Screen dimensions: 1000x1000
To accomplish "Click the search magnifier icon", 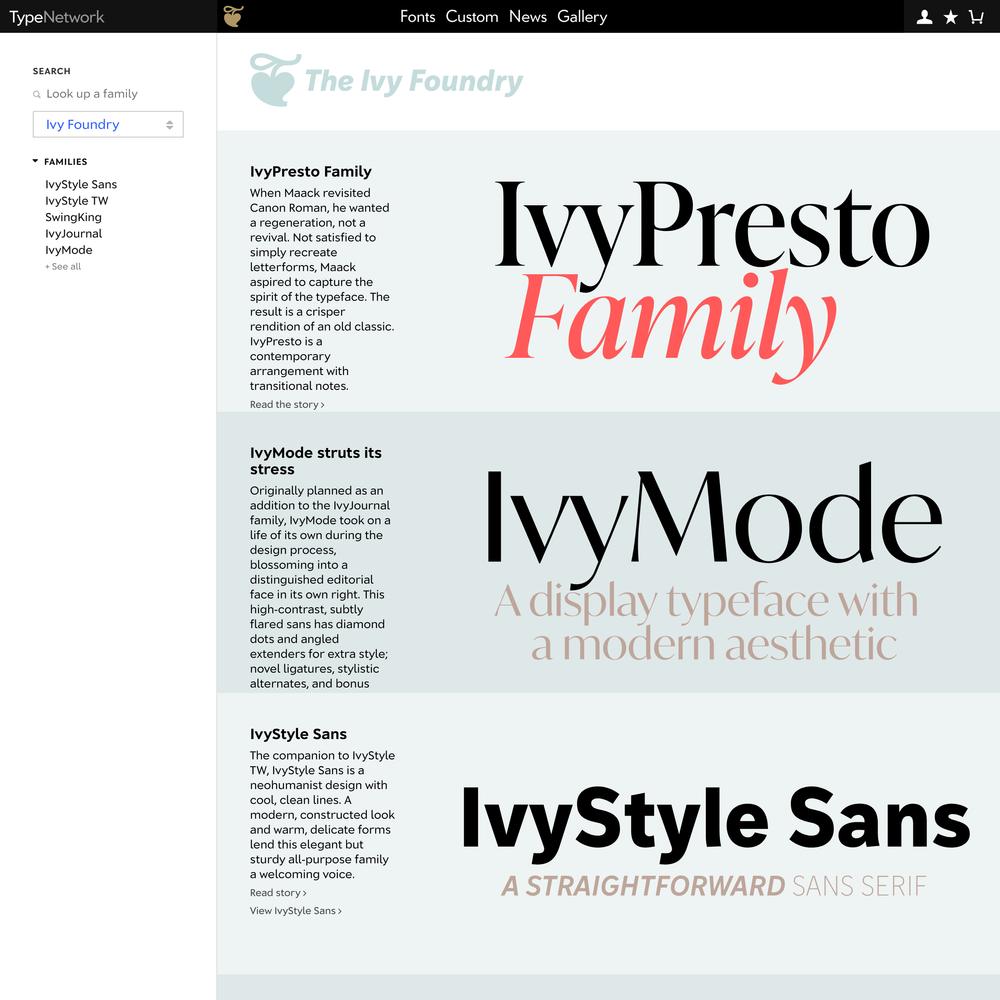I will pyautogui.click(x=37, y=94).
